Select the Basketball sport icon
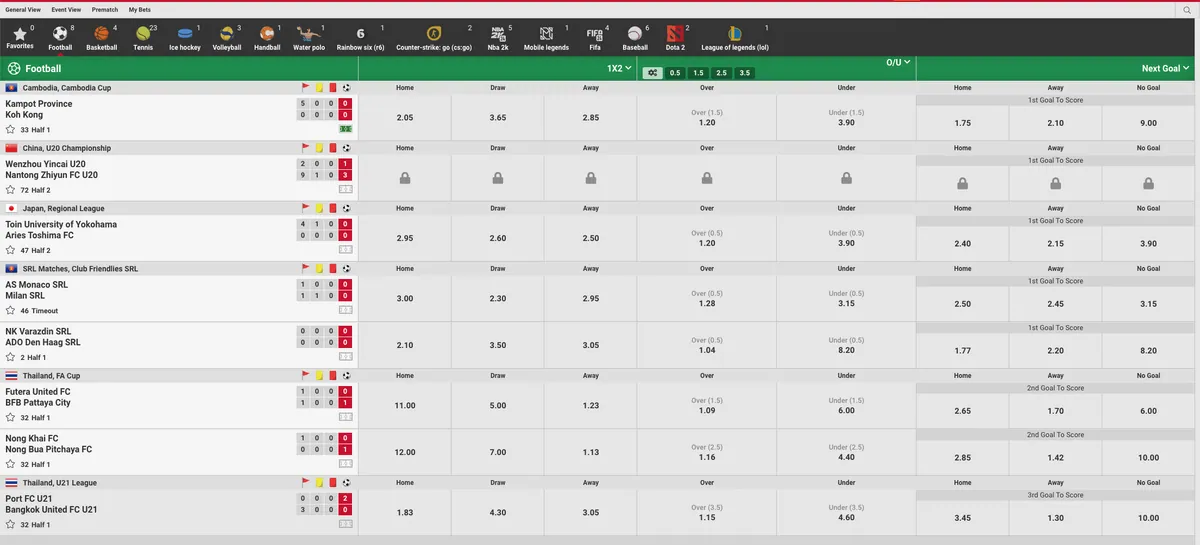Image resolution: width=1200 pixels, height=545 pixels. (x=101, y=38)
